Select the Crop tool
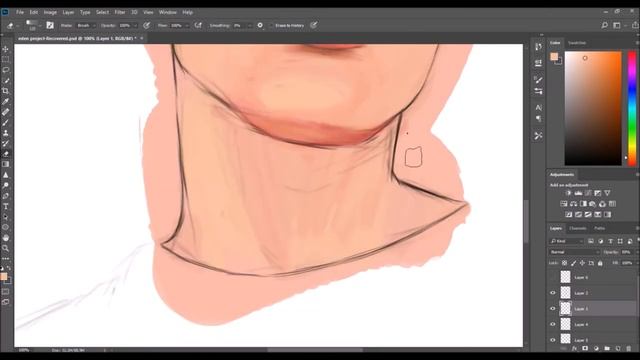Viewport: 640px width, 360px height. pos(6,91)
